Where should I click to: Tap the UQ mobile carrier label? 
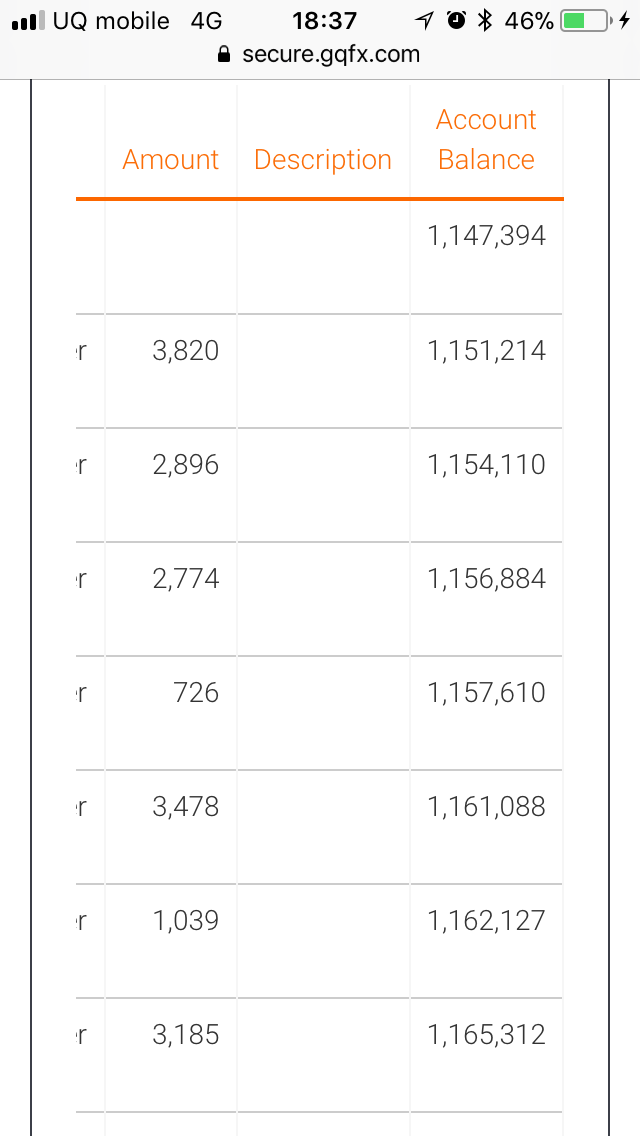111,20
